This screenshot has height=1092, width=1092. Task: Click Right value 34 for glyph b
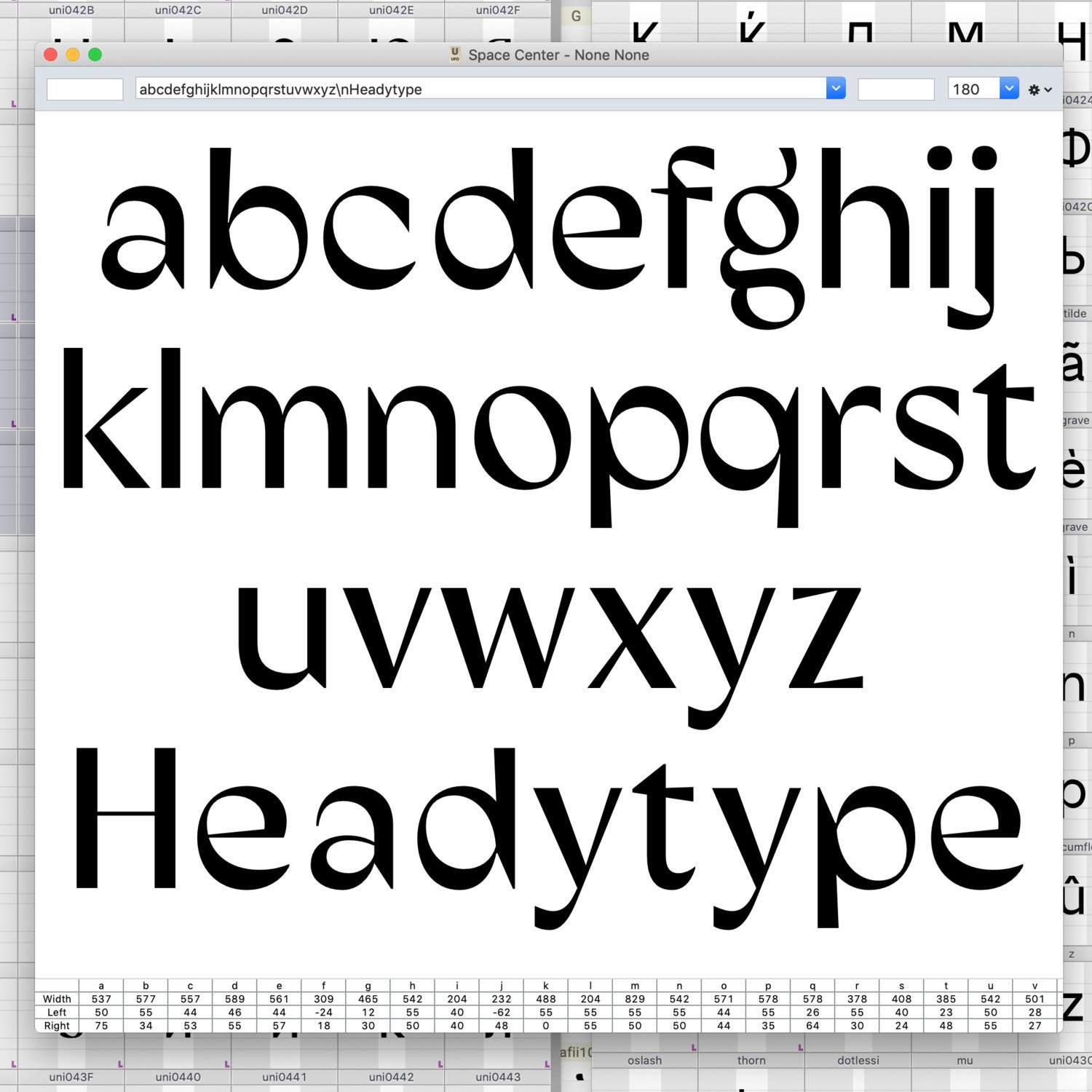pos(146,1025)
